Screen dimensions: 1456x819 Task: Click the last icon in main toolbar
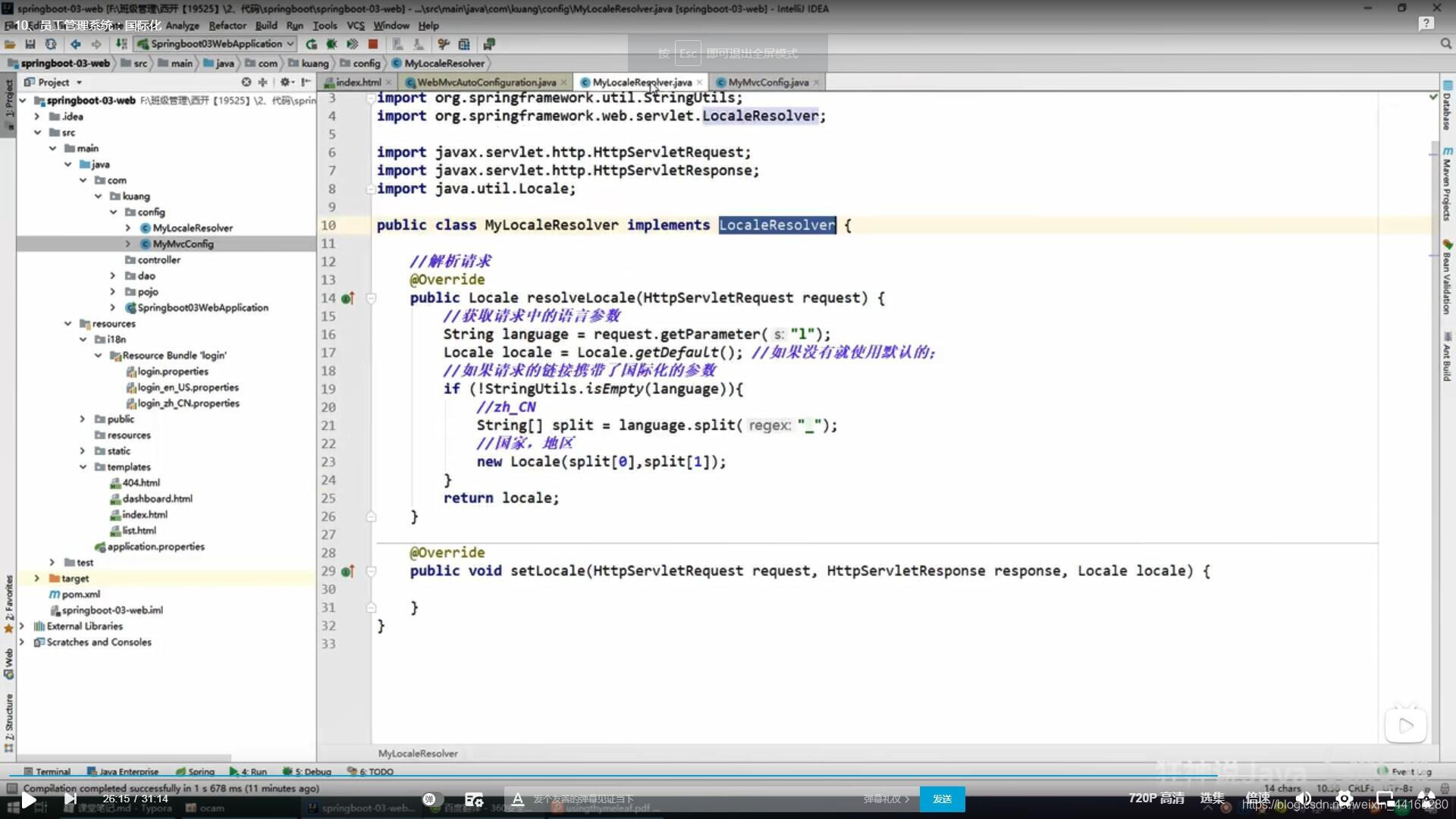(489, 45)
